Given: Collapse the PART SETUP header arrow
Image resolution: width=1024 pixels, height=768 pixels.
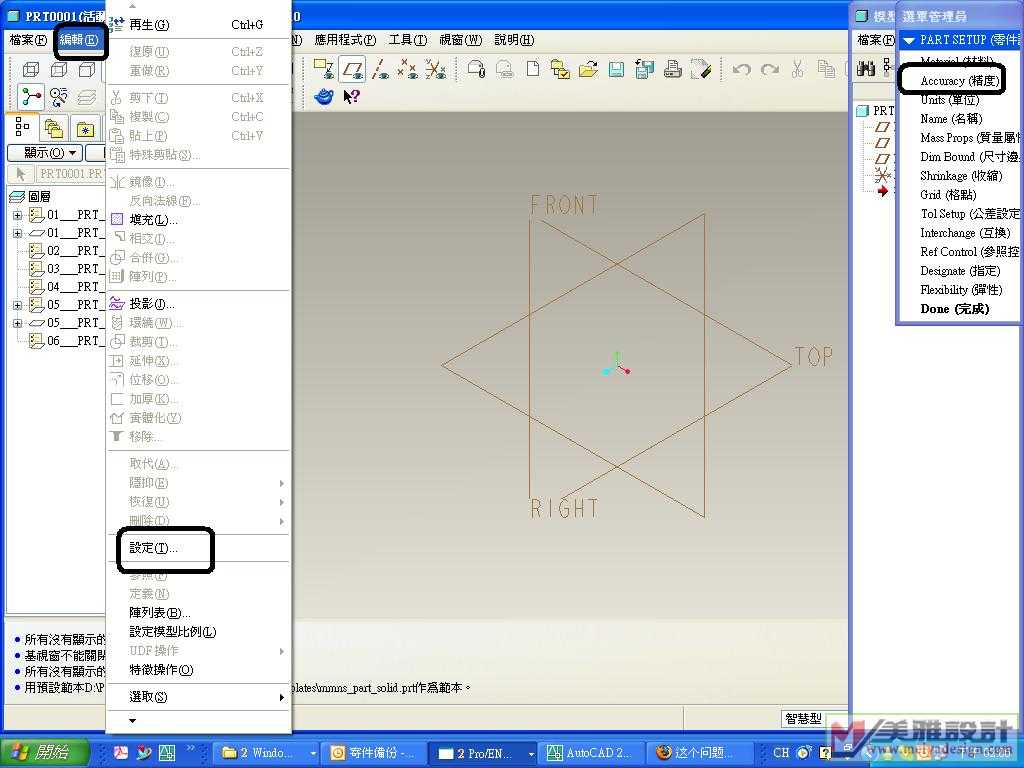Looking at the screenshot, I should [x=908, y=40].
